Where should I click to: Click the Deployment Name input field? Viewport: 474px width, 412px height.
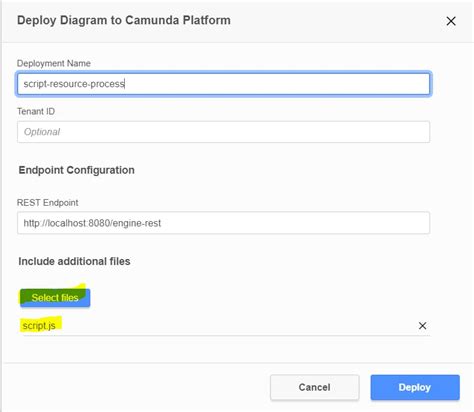tap(223, 84)
